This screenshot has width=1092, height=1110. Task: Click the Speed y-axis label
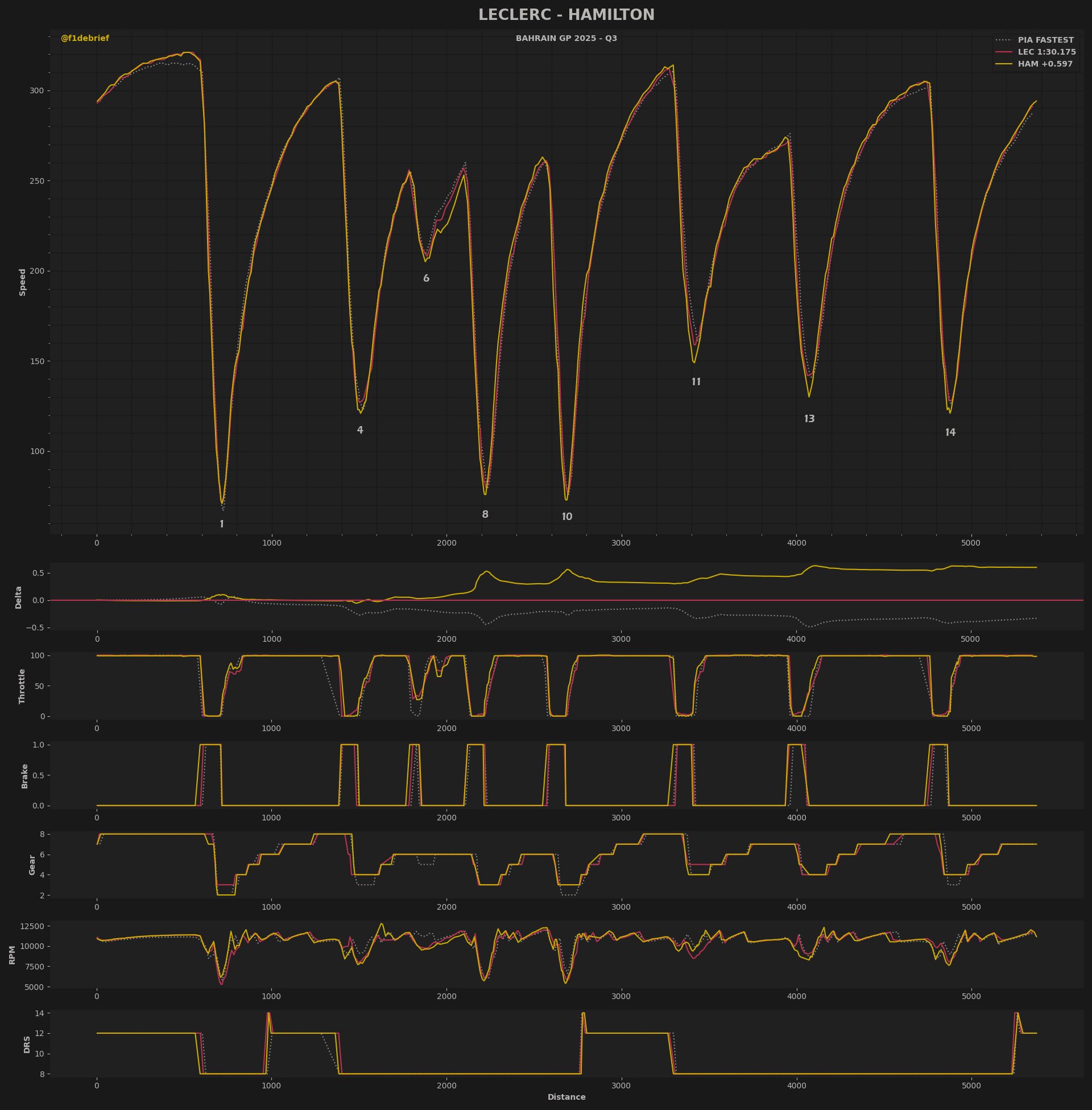[x=23, y=282]
